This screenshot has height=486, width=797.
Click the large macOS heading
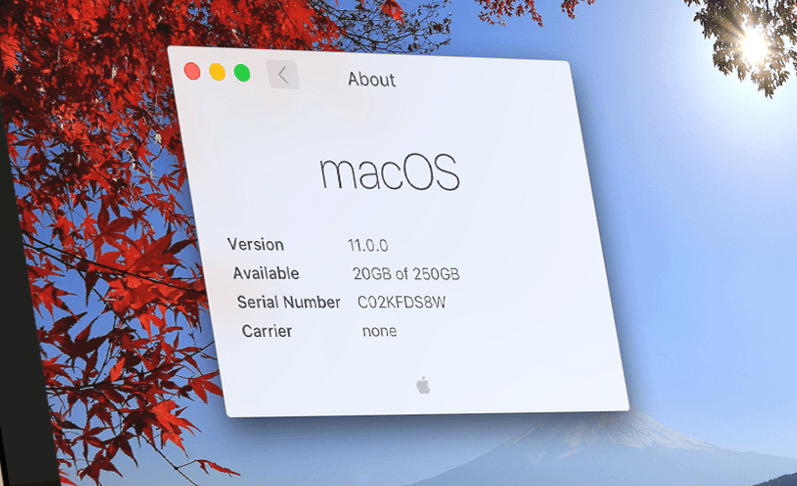click(389, 173)
